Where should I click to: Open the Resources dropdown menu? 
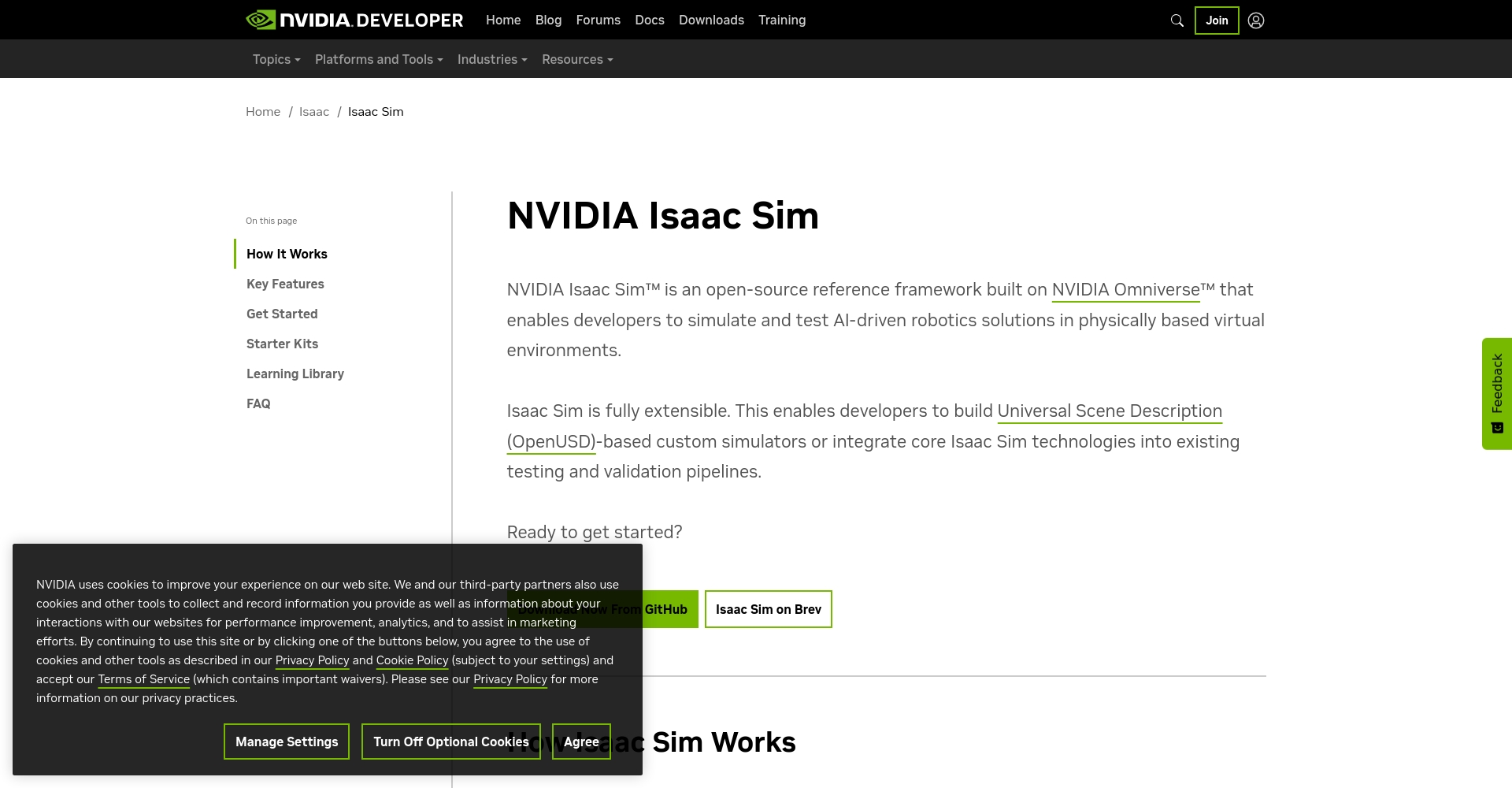pos(577,60)
